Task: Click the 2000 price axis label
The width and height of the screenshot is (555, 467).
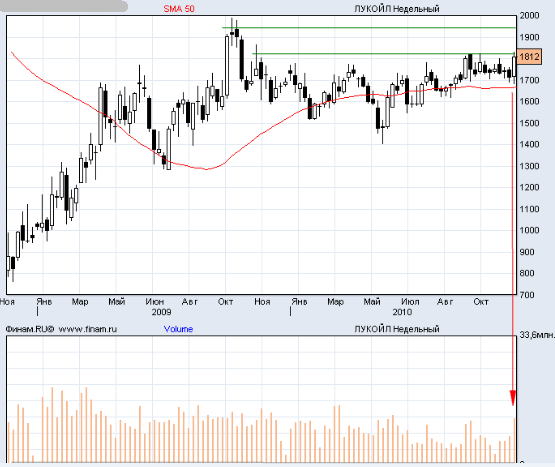Action: coord(529,16)
